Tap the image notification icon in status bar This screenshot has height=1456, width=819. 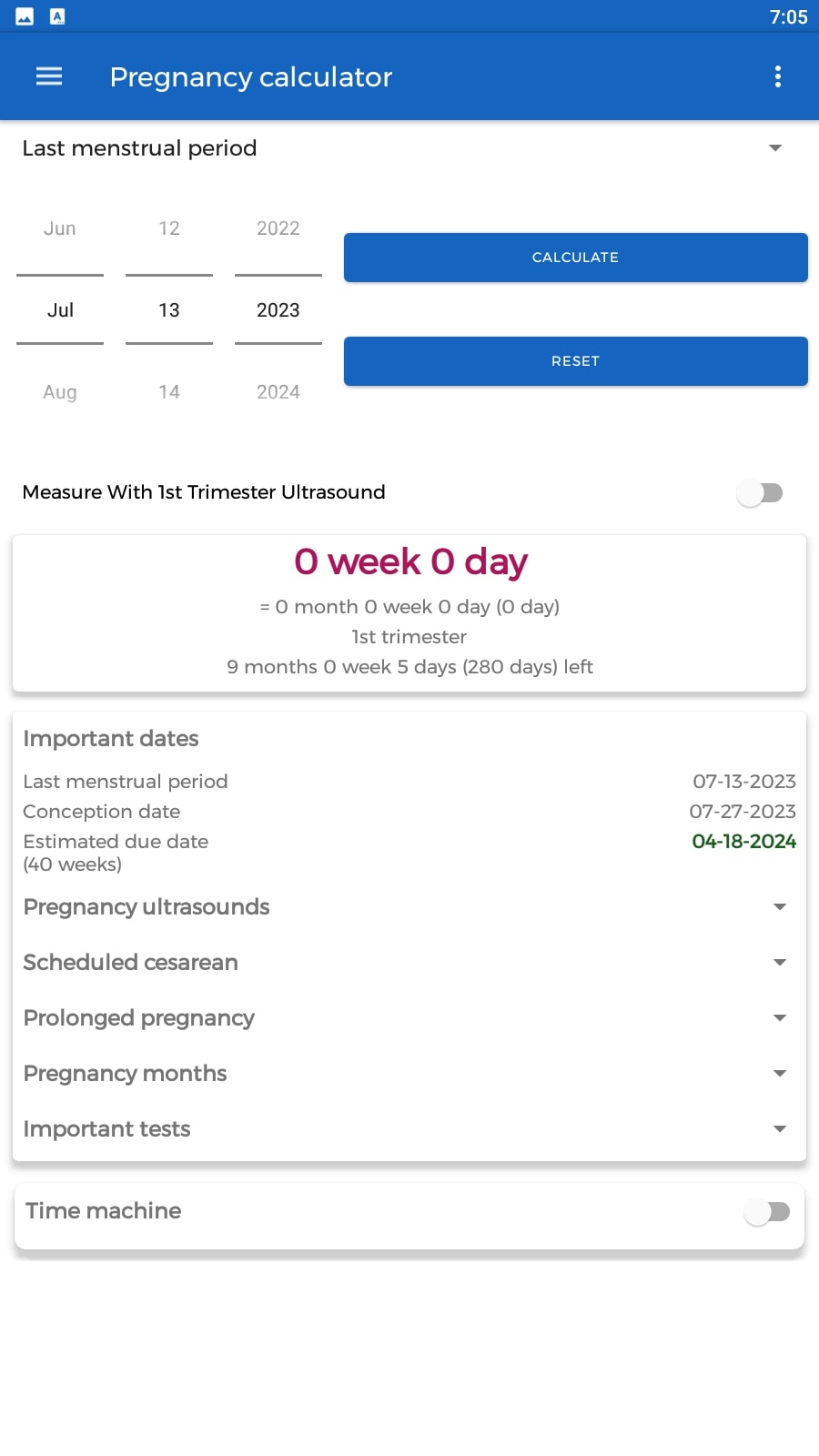[x=25, y=16]
